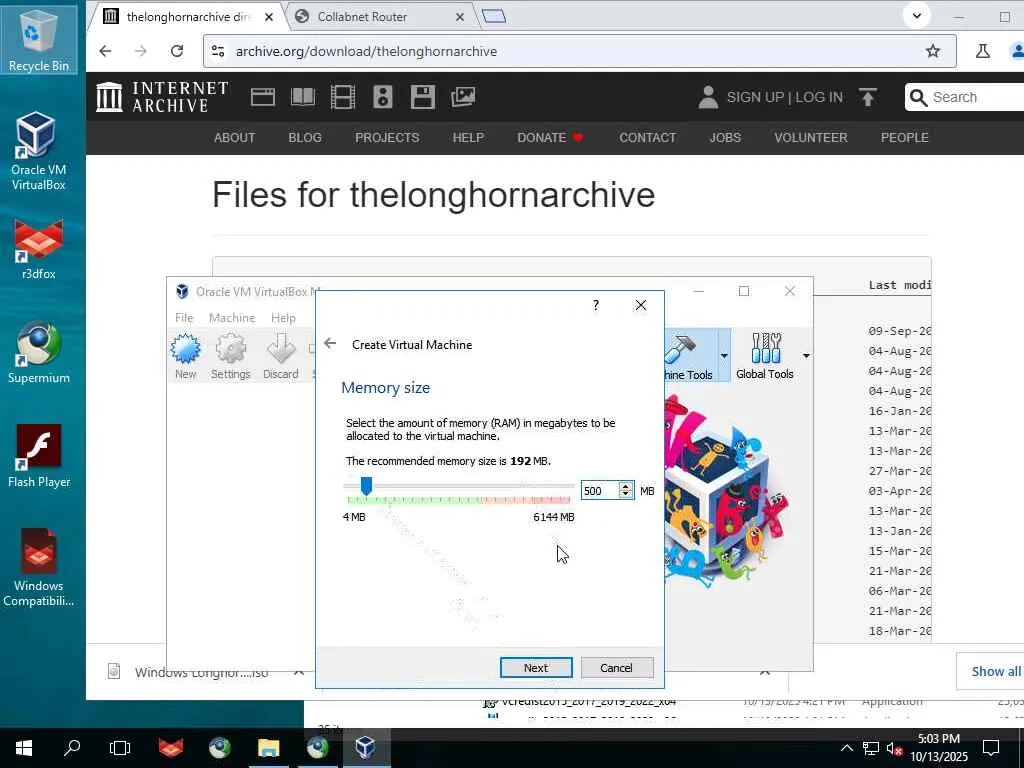Viewport: 1024px width, 768px height.
Task: Open Settings in VirtualBox toolbar
Action: click(231, 356)
